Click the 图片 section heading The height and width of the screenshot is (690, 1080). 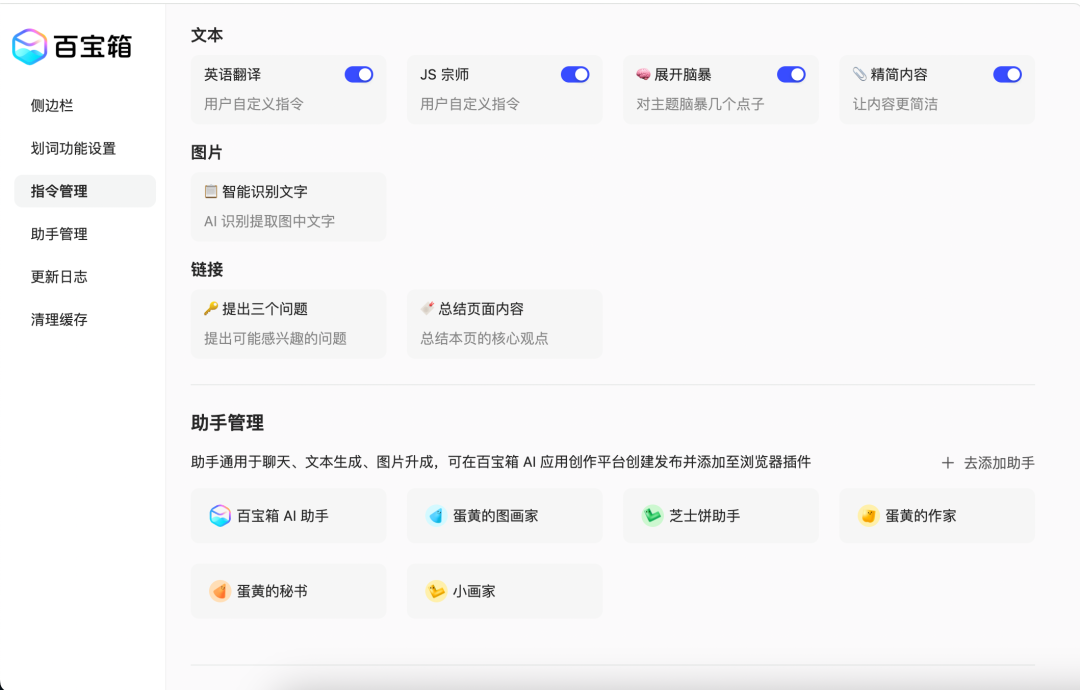click(207, 152)
